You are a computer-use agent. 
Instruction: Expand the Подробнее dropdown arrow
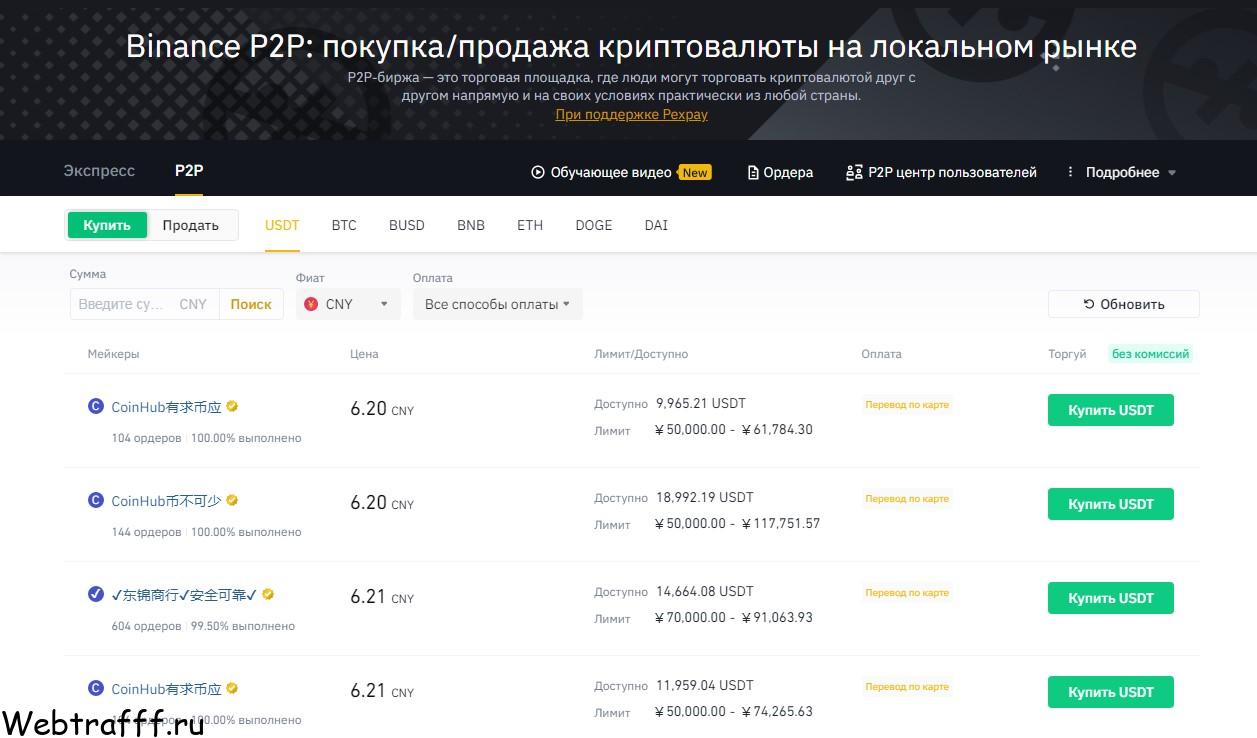[1172, 173]
